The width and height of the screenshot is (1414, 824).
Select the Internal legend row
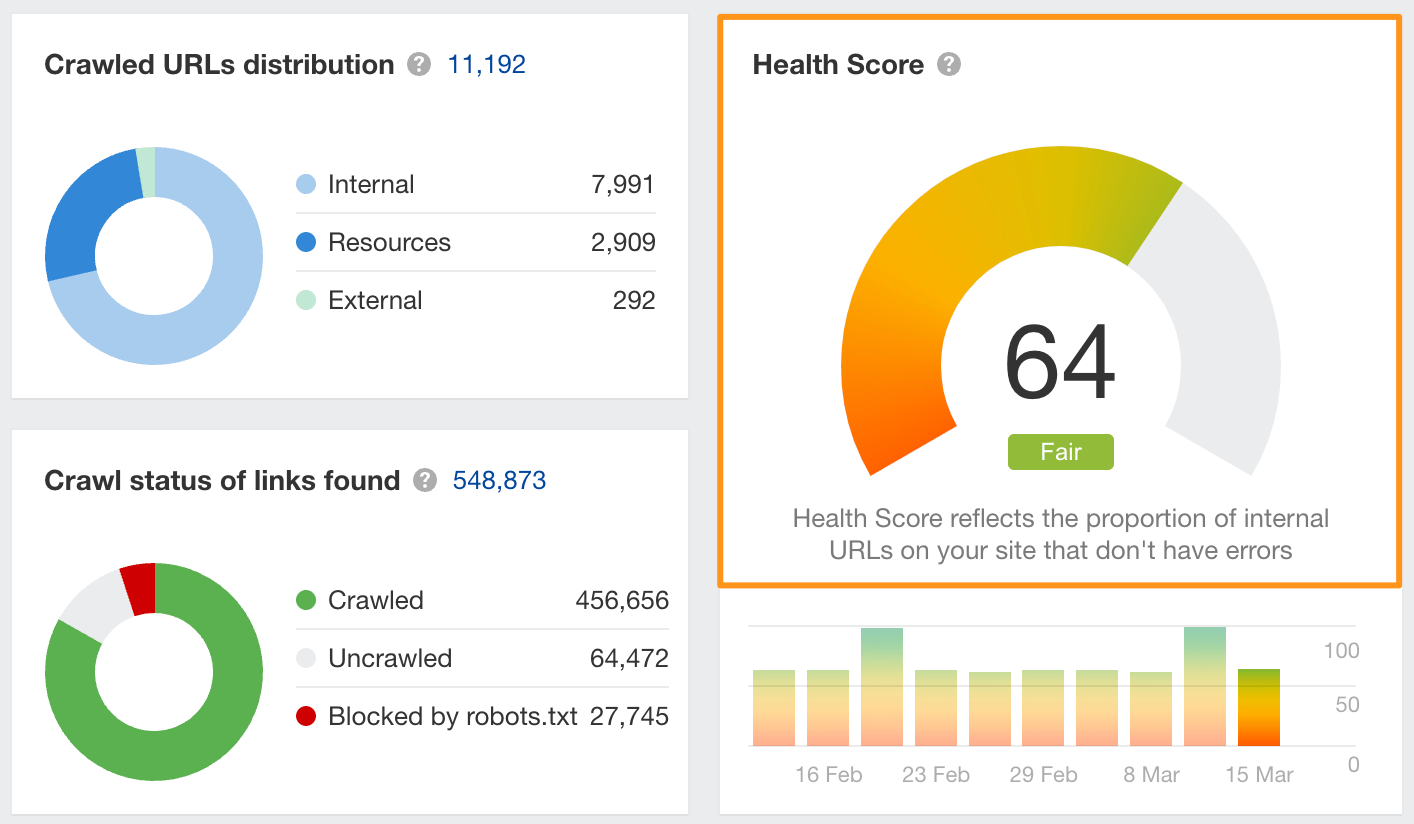coord(476,185)
